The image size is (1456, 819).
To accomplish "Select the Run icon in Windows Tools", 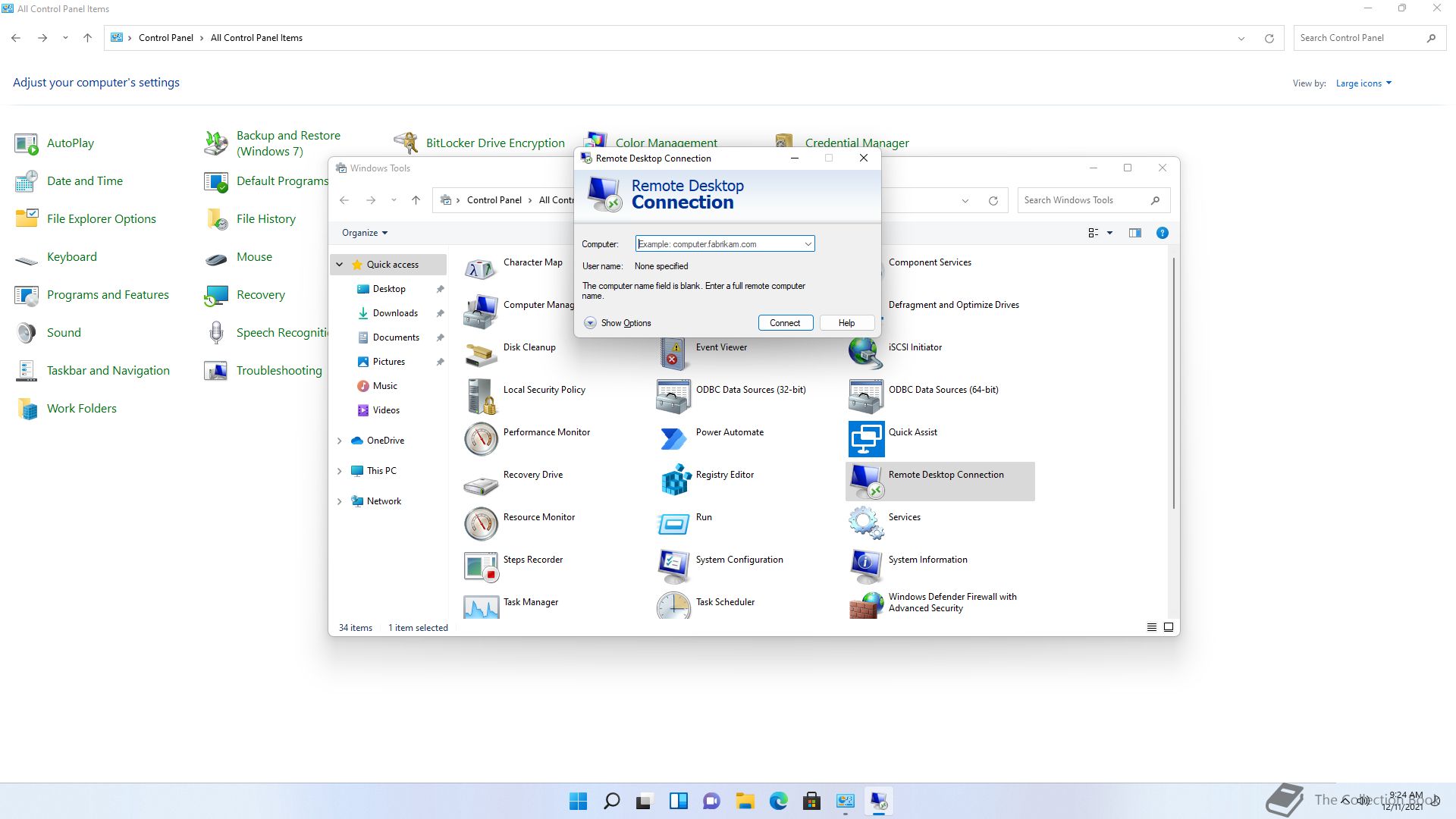I will coord(673,523).
